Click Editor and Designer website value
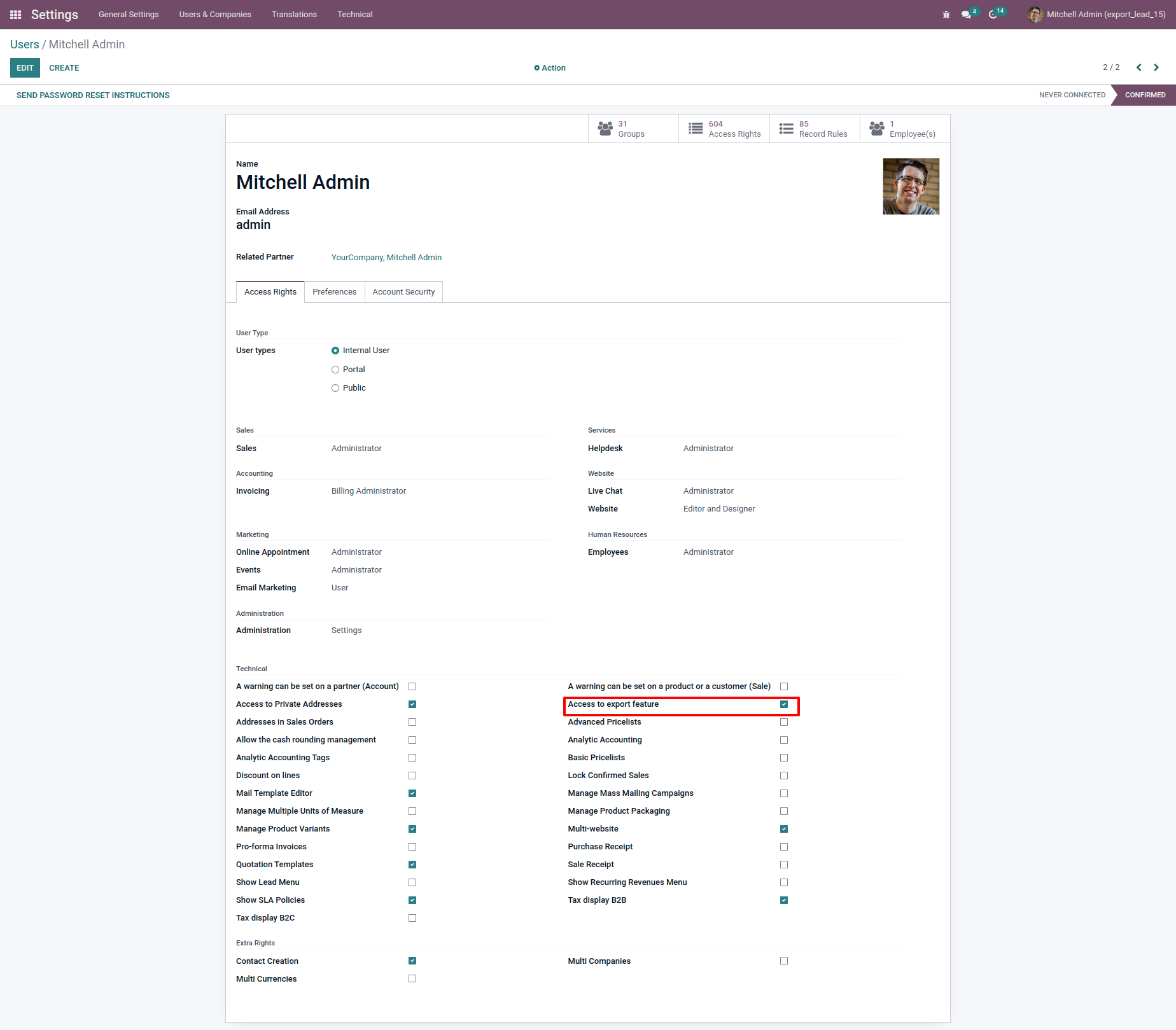The image size is (1176, 1030). tap(719, 509)
